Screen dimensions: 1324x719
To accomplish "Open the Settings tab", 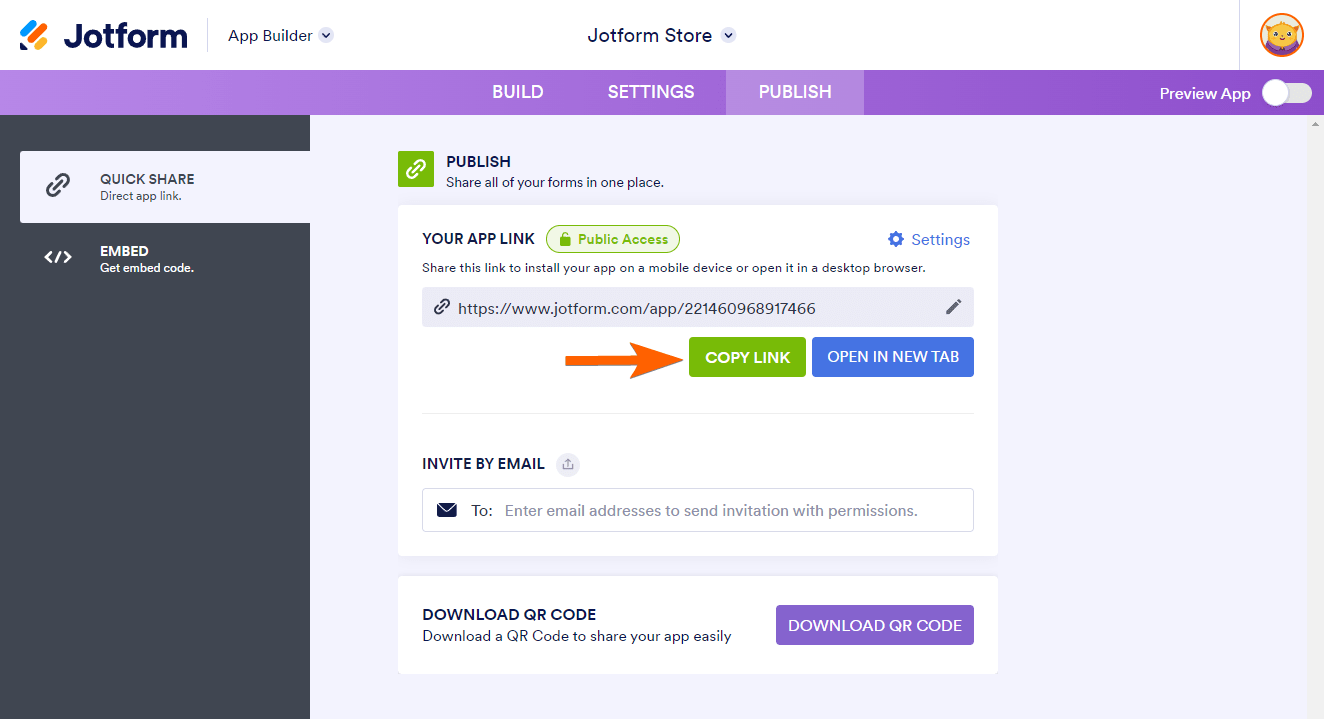I will [651, 92].
